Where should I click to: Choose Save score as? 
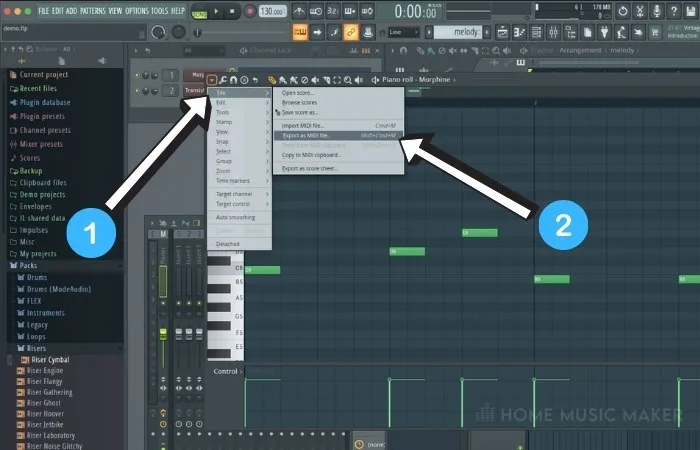(339, 112)
